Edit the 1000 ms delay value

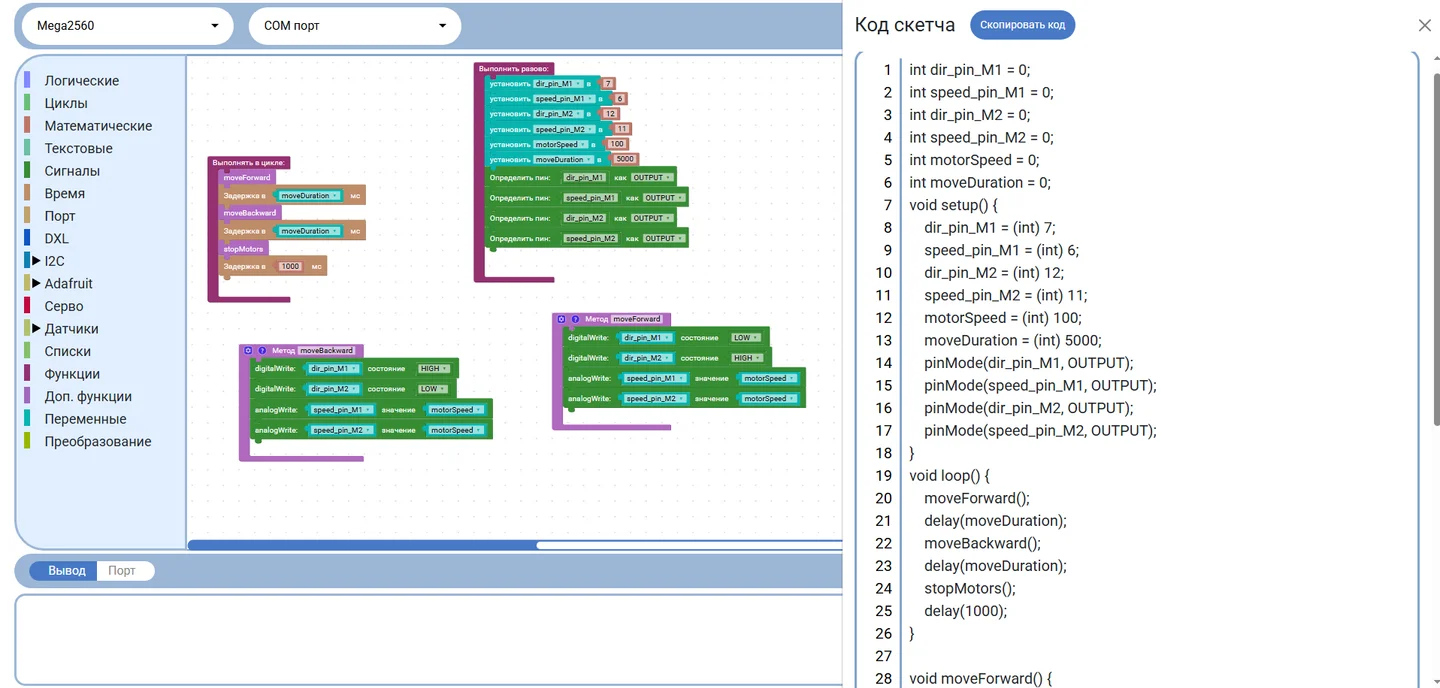point(290,267)
